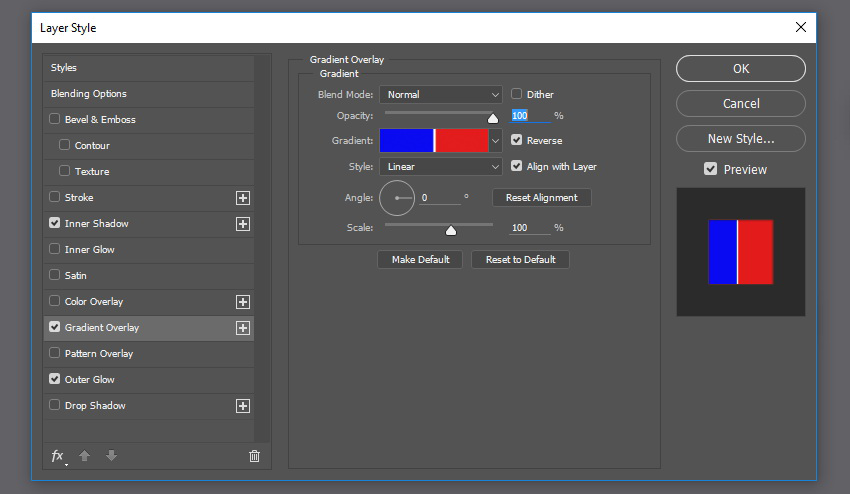850x494 pixels.
Task: Add another Color Overlay with plus icon
Action: click(x=243, y=302)
